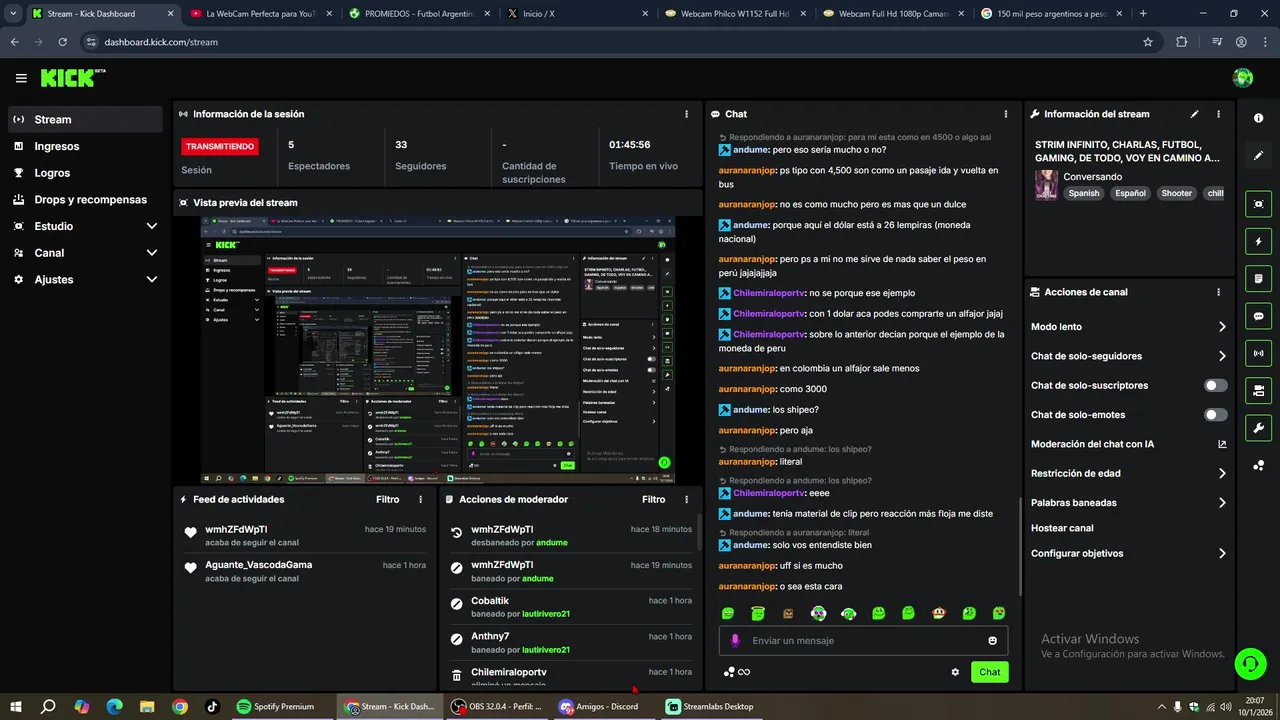Go to Logros in left navigation

[85, 173]
